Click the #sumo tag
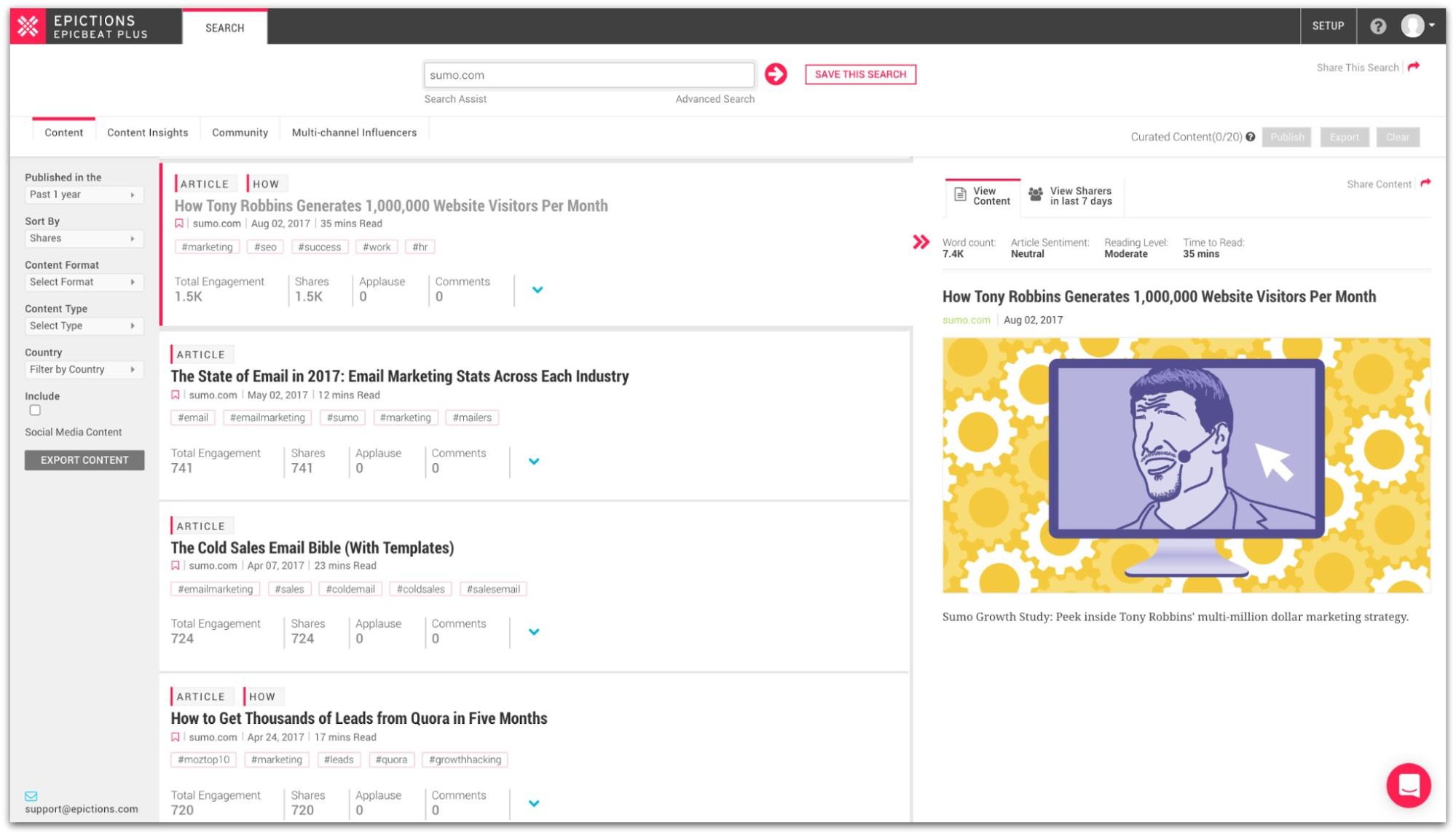Viewport: 1456px width, 836px height. (x=342, y=418)
